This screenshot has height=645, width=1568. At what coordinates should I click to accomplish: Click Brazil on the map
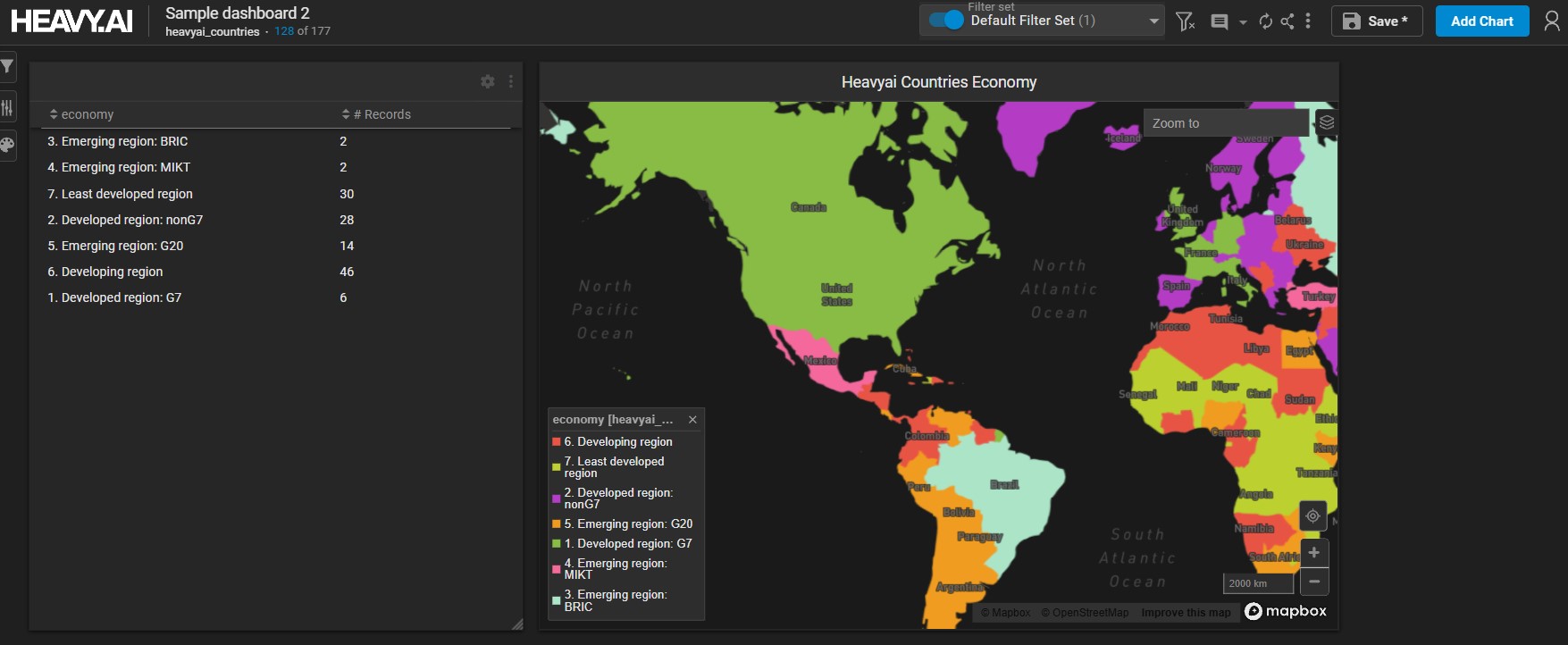click(x=1004, y=484)
